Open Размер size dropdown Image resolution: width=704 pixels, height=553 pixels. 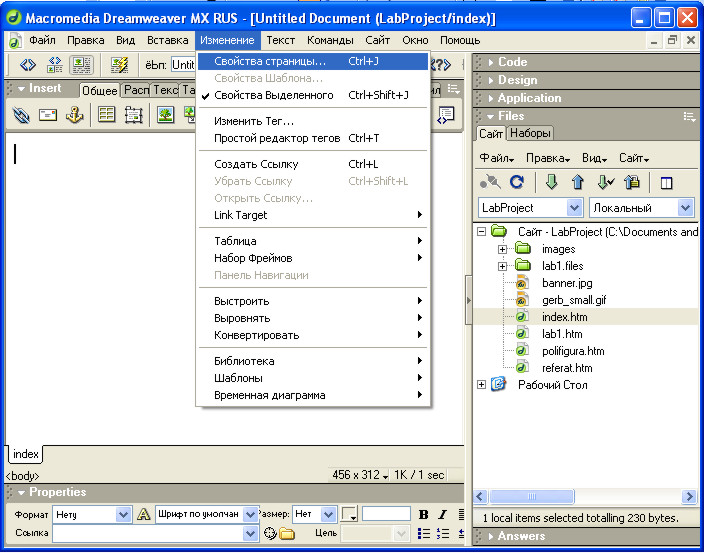[329, 514]
